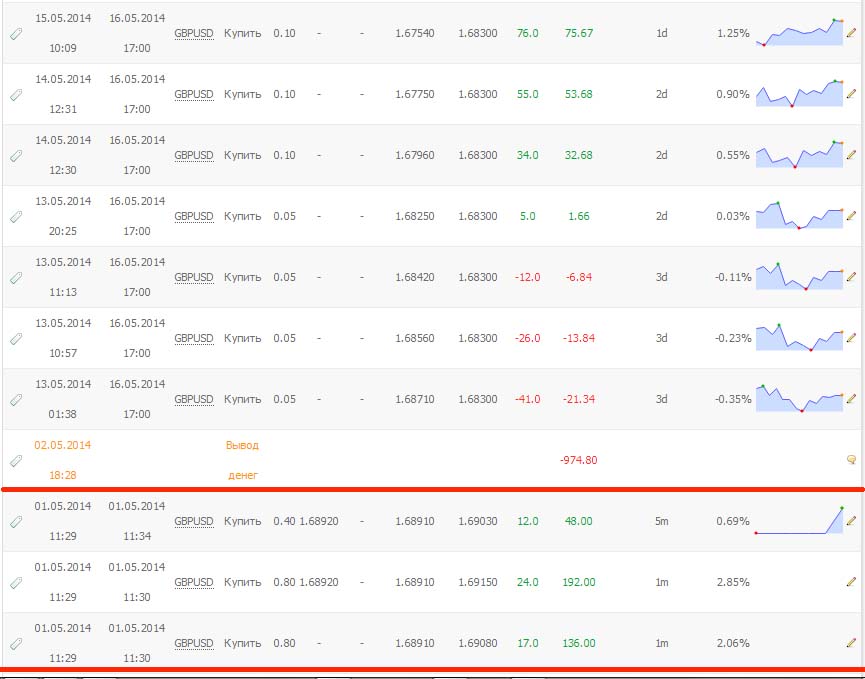Open the GBPUSD link in the 15.05.2014 row

(194, 33)
